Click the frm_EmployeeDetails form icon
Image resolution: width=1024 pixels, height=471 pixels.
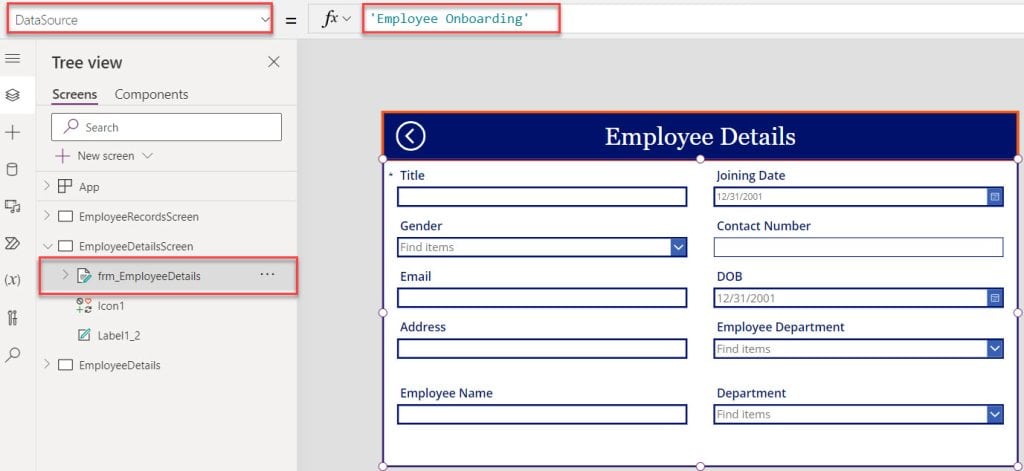click(x=84, y=276)
